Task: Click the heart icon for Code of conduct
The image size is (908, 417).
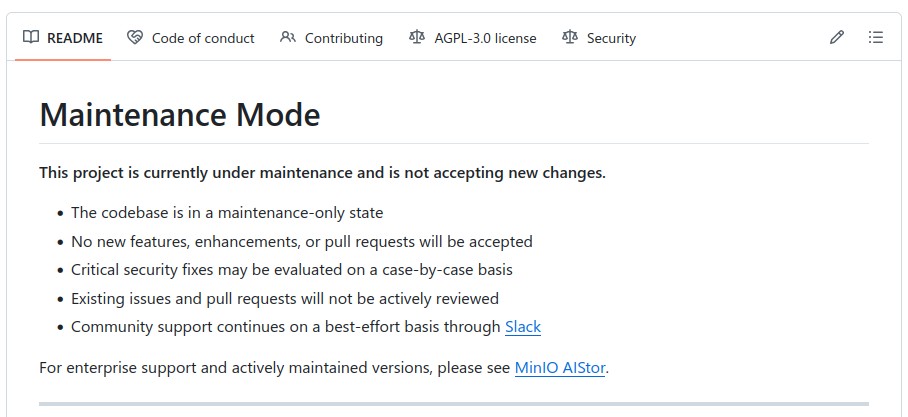Action: [135, 38]
